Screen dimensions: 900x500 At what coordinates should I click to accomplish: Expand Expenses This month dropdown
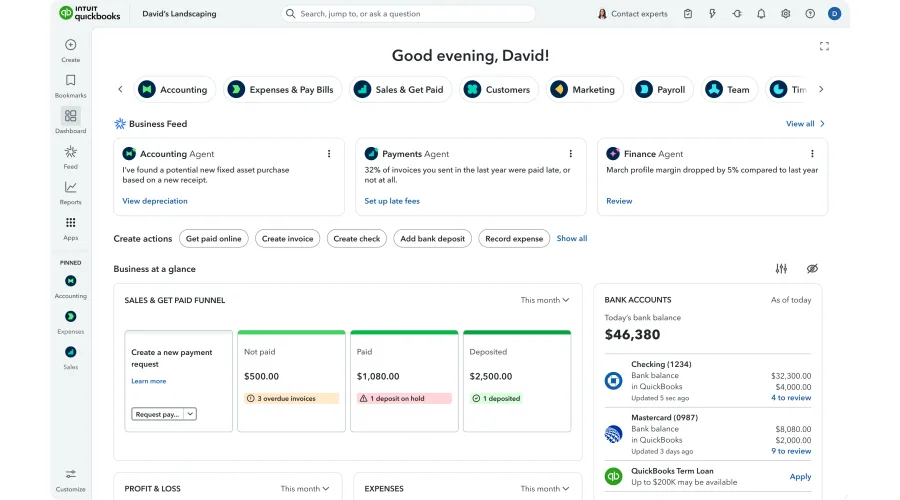545,489
